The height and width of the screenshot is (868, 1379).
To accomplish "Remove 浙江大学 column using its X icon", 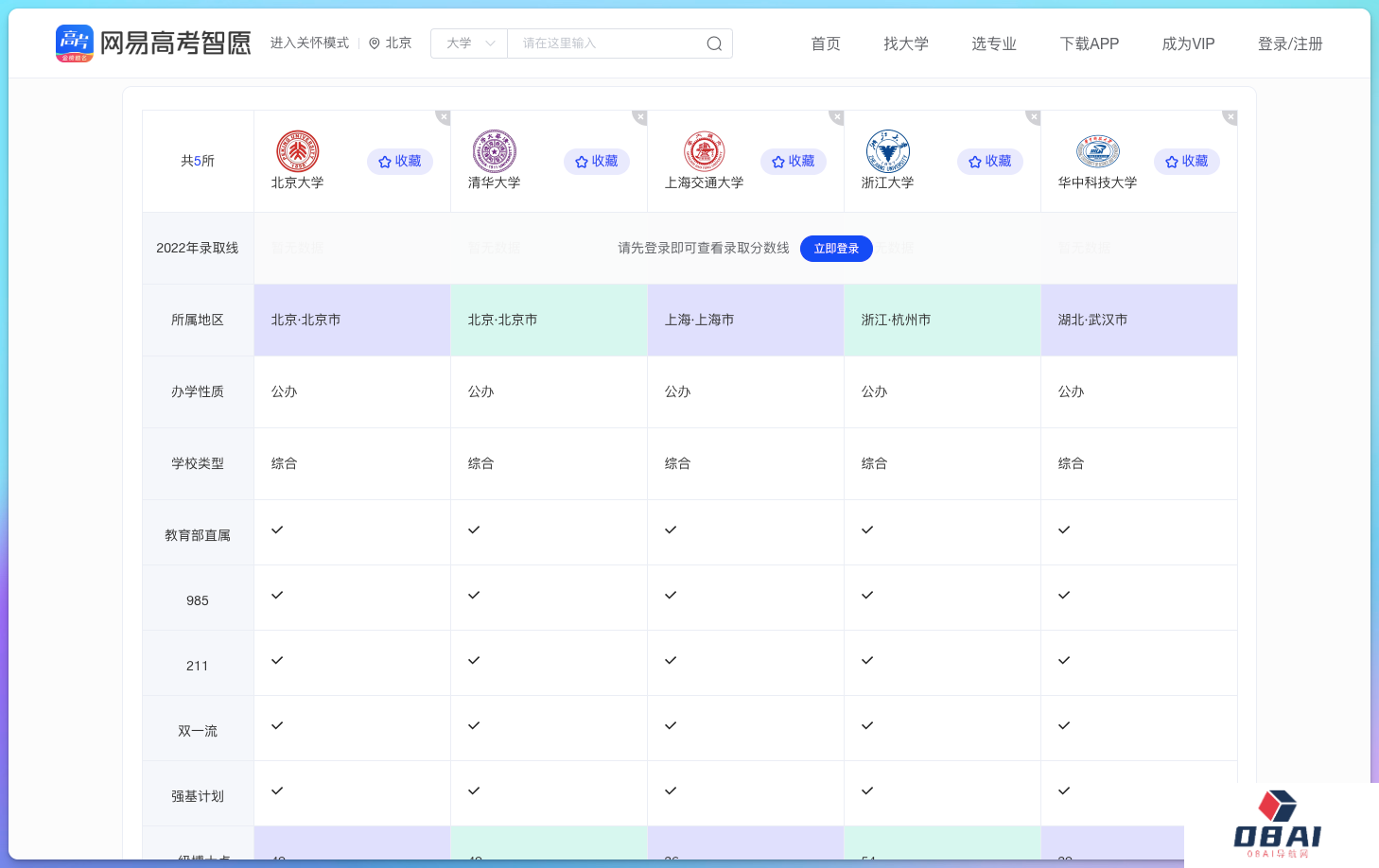I will 1033,117.
